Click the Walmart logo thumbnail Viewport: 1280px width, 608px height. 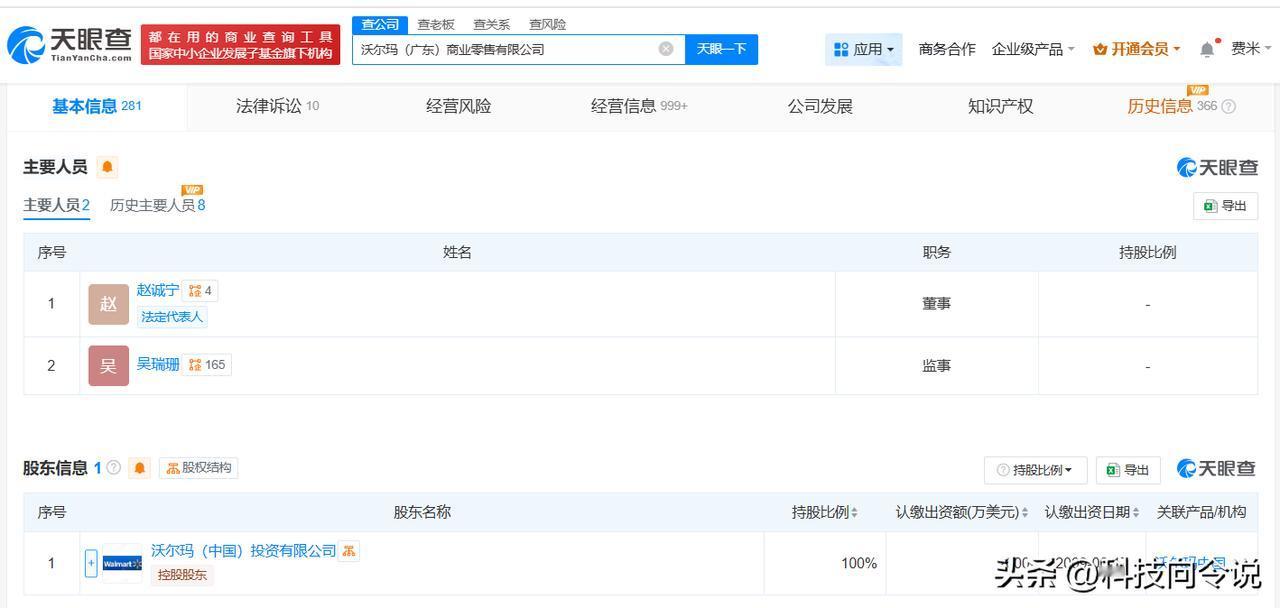point(122,563)
